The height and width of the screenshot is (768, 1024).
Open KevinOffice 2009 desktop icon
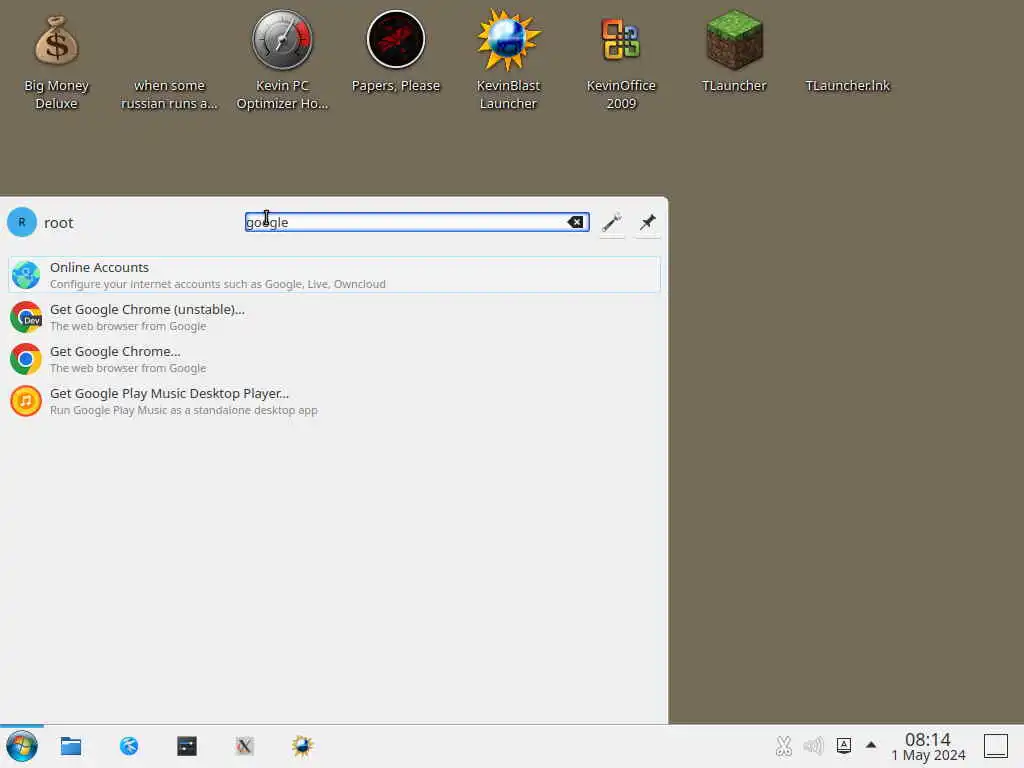coord(620,61)
